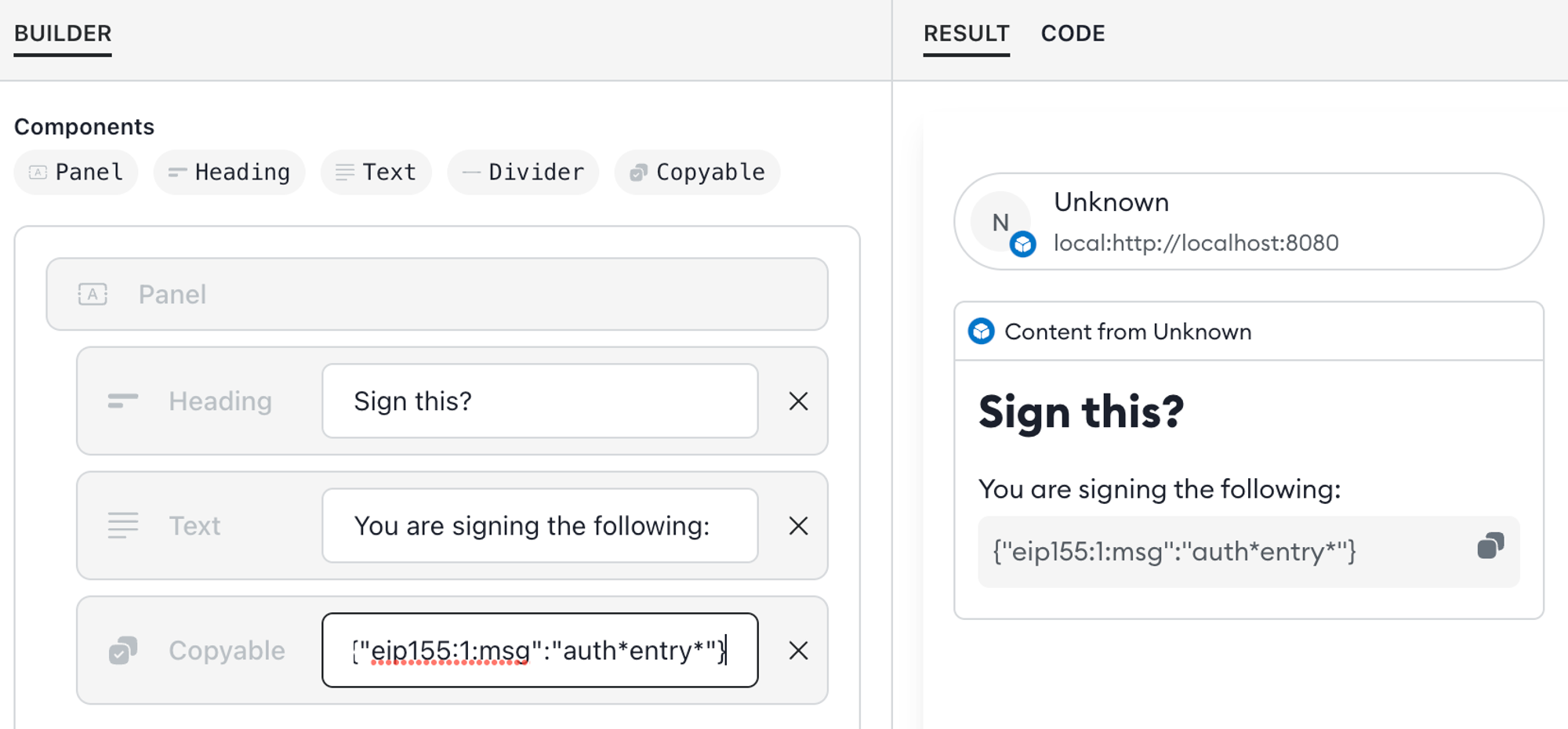The height and width of the screenshot is (729, 1568).
Task: Add a Divider component chip
Action: click(x=523, y=172)
